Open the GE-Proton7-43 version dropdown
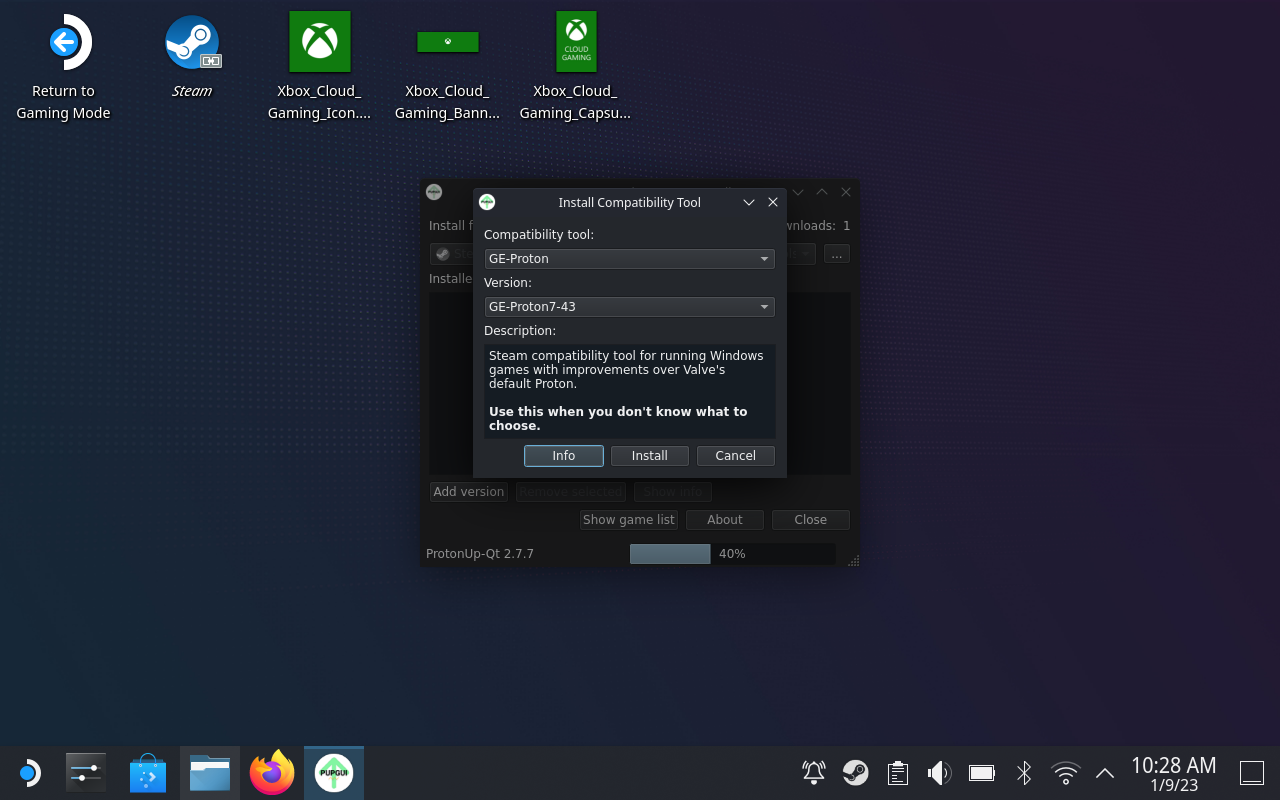1280x800 pixels. click(629, 306)
